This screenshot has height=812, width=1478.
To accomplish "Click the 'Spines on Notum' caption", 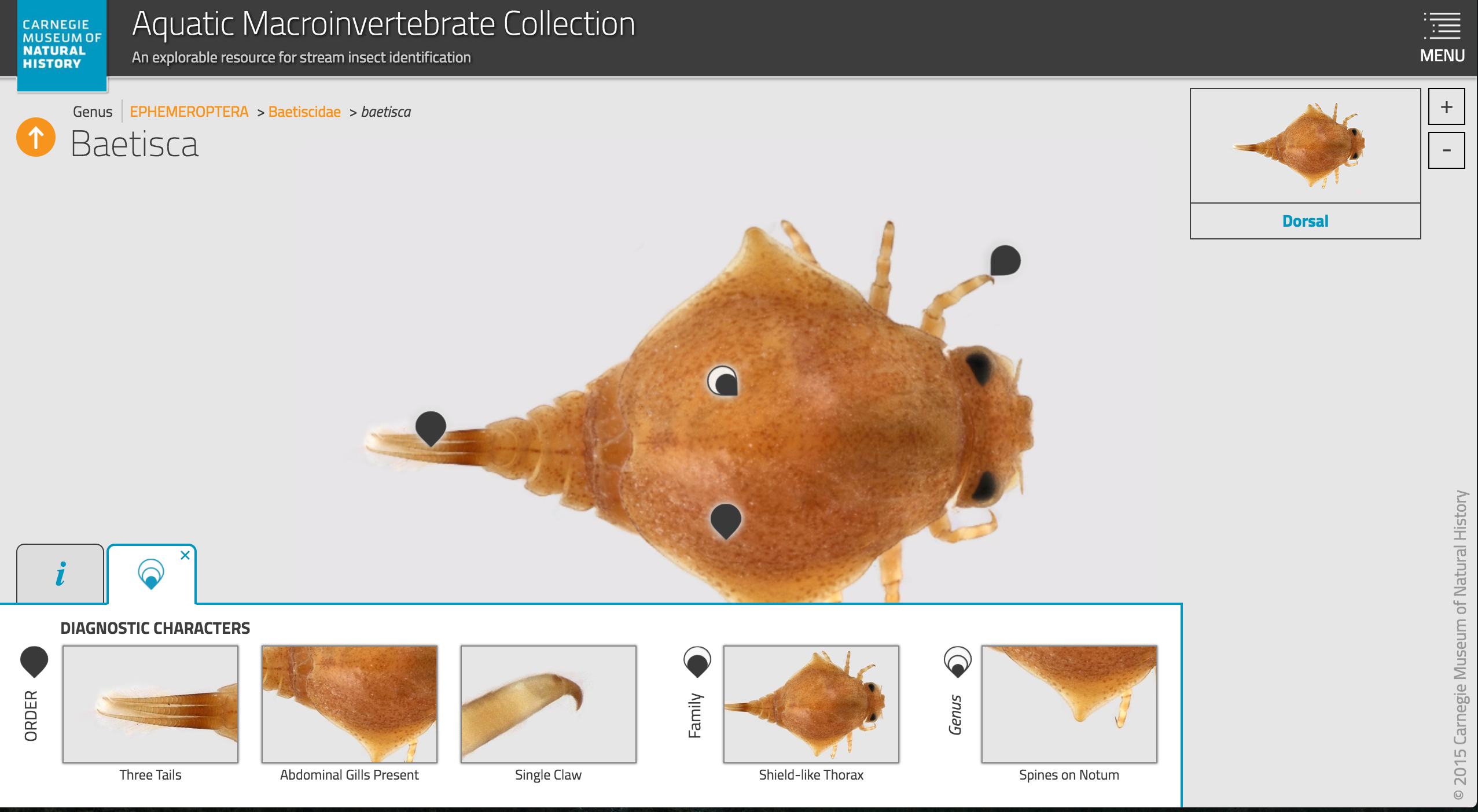I will tap(1069, 775).
